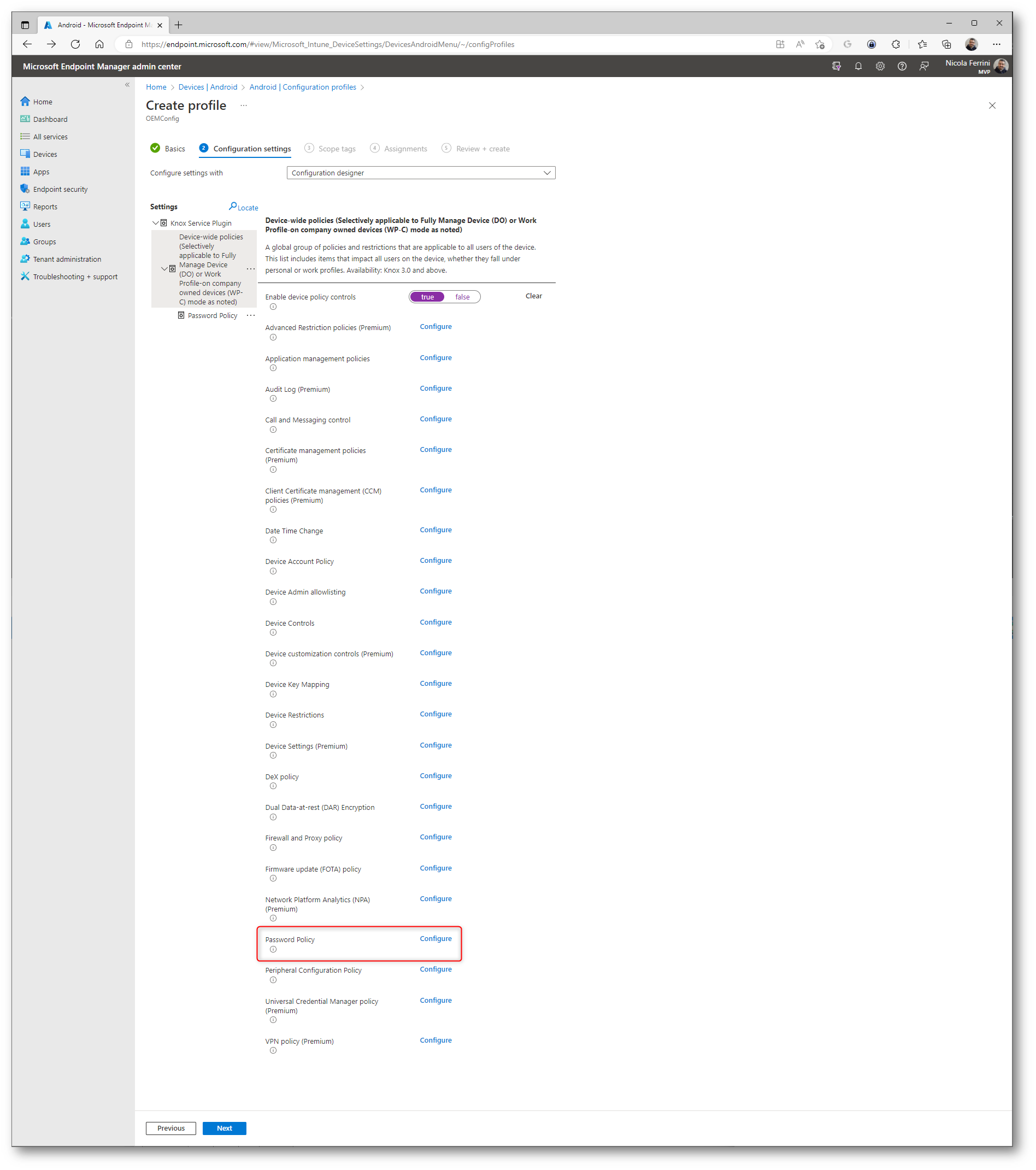
Task: Open Users in the sidebar
Action: tap(36, 225)
